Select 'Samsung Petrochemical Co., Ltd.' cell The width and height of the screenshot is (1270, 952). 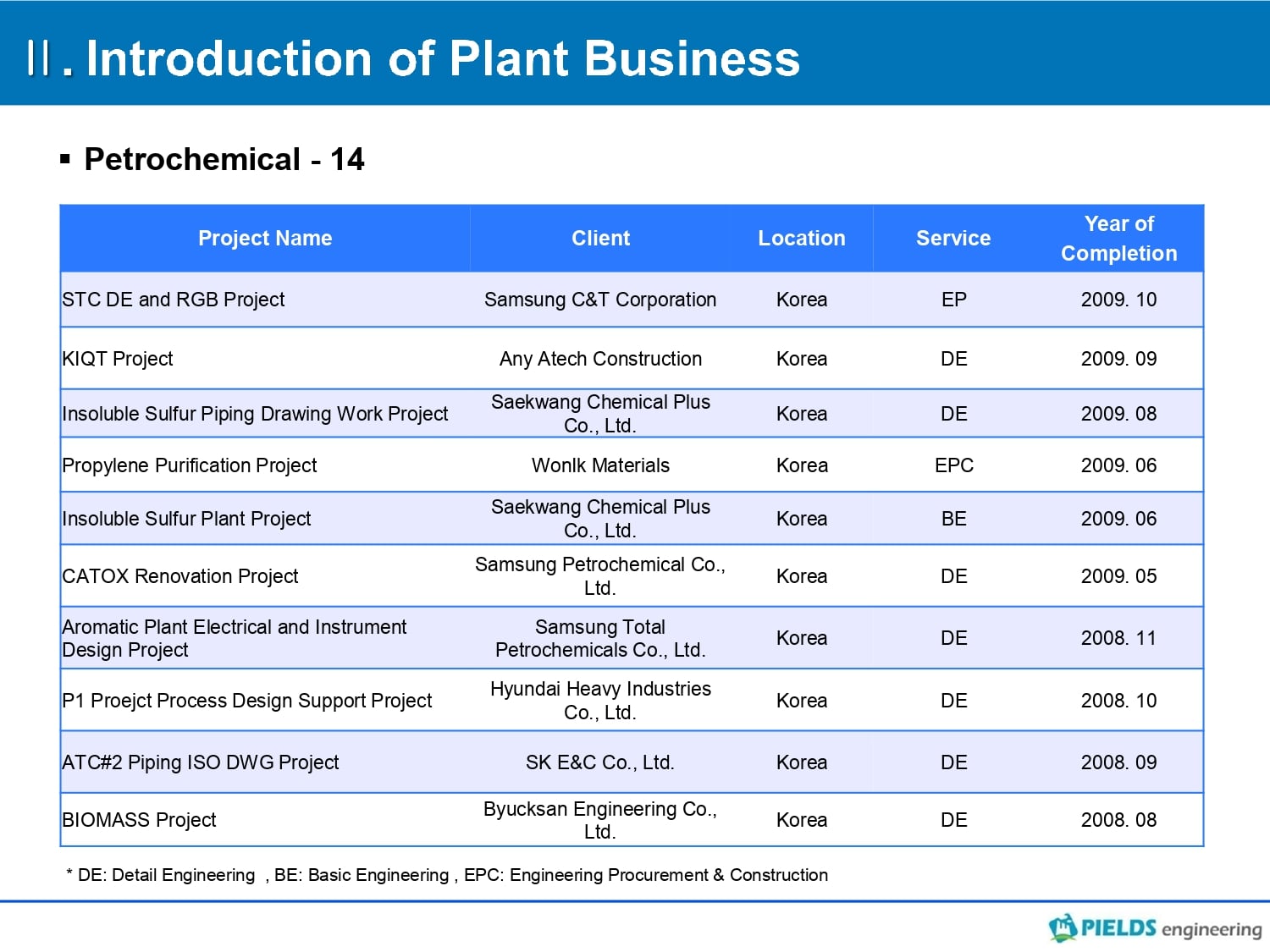pos(600,576)
